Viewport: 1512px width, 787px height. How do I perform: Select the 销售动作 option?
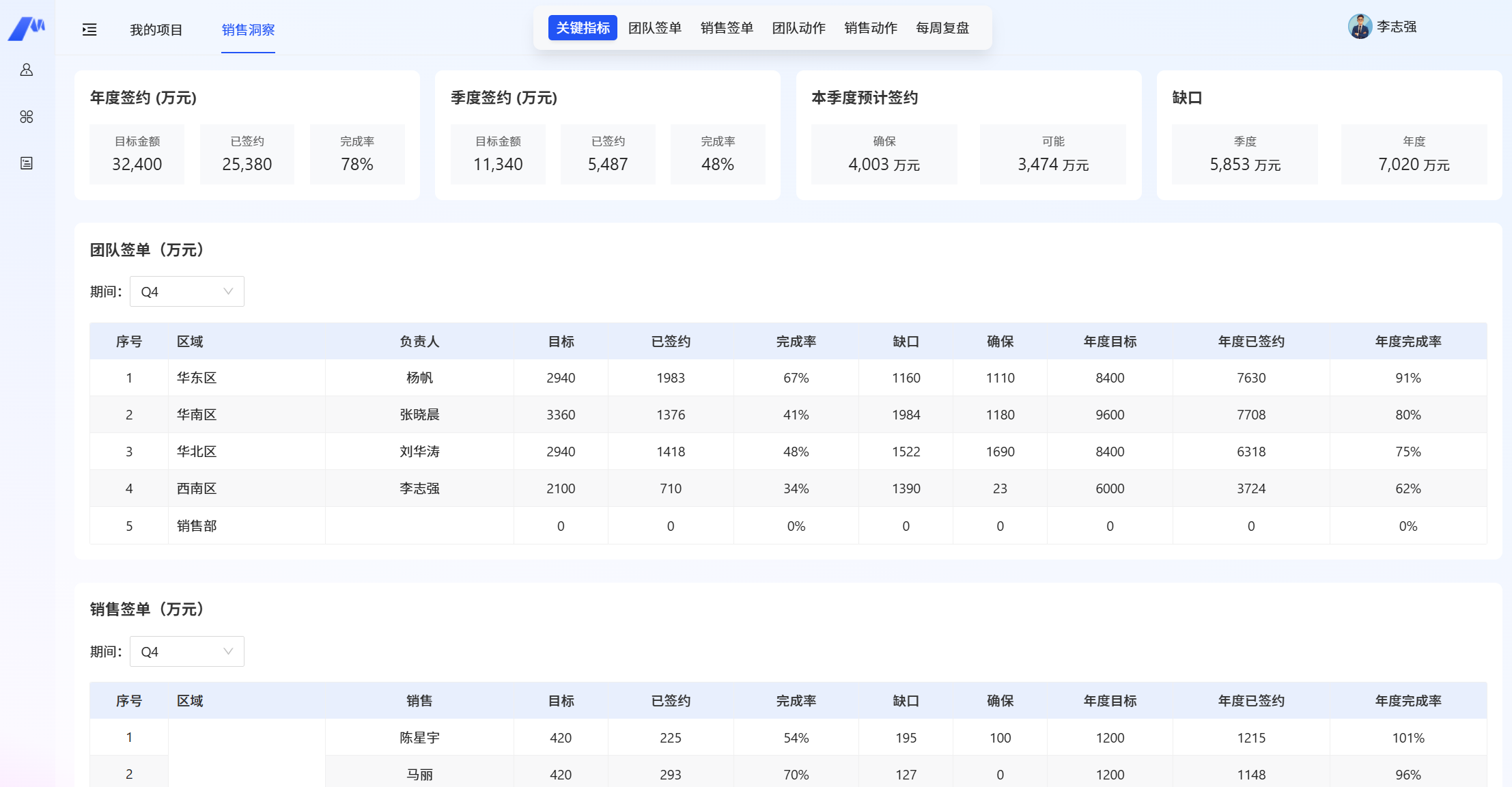point(871,28)
